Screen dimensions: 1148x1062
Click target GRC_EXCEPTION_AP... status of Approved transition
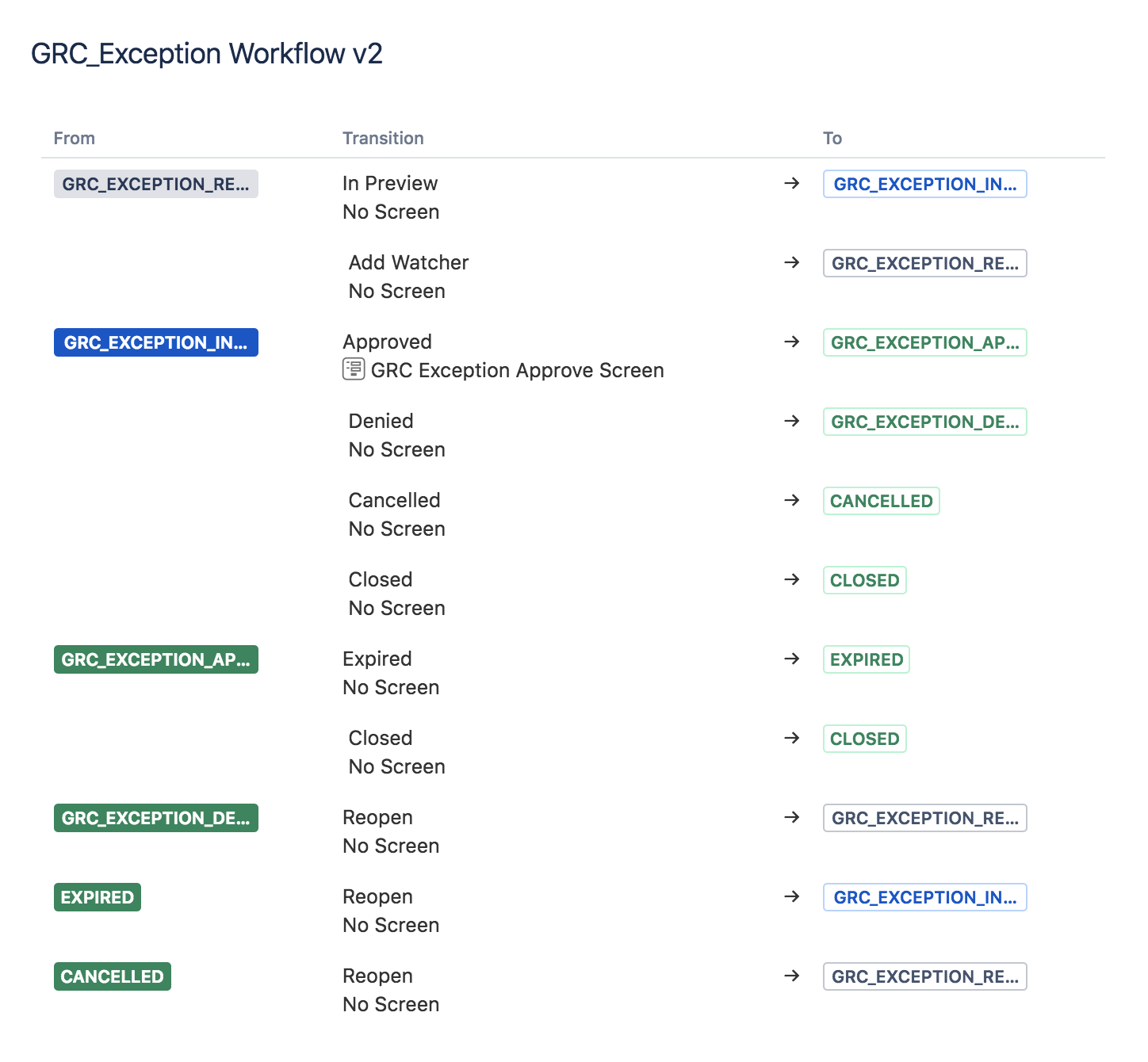(925, 342)
